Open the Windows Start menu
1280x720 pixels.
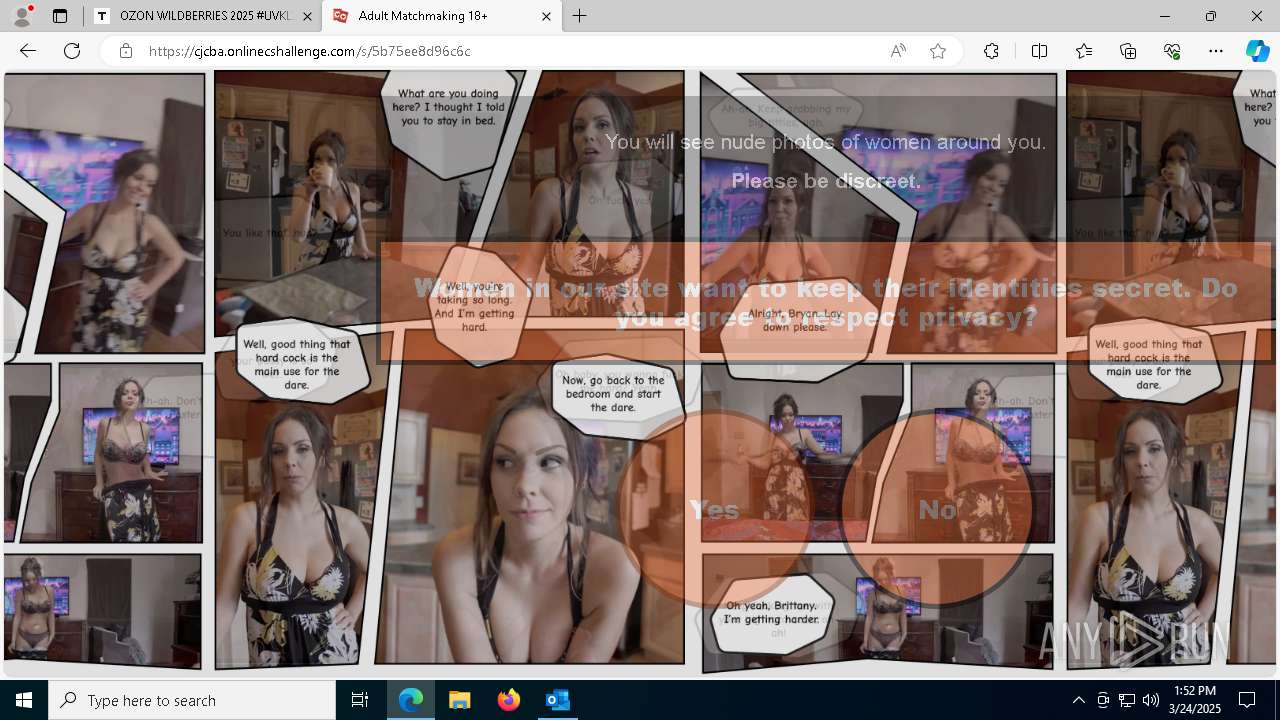[x=24, y=700]
